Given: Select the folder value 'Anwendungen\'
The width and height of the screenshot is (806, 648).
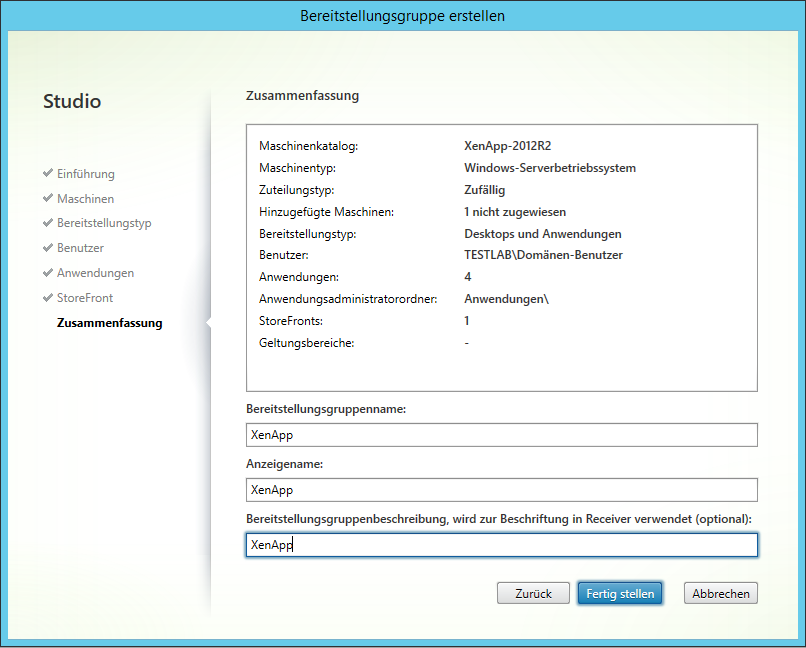Looking at the screenshot, I should pos(506,299).
